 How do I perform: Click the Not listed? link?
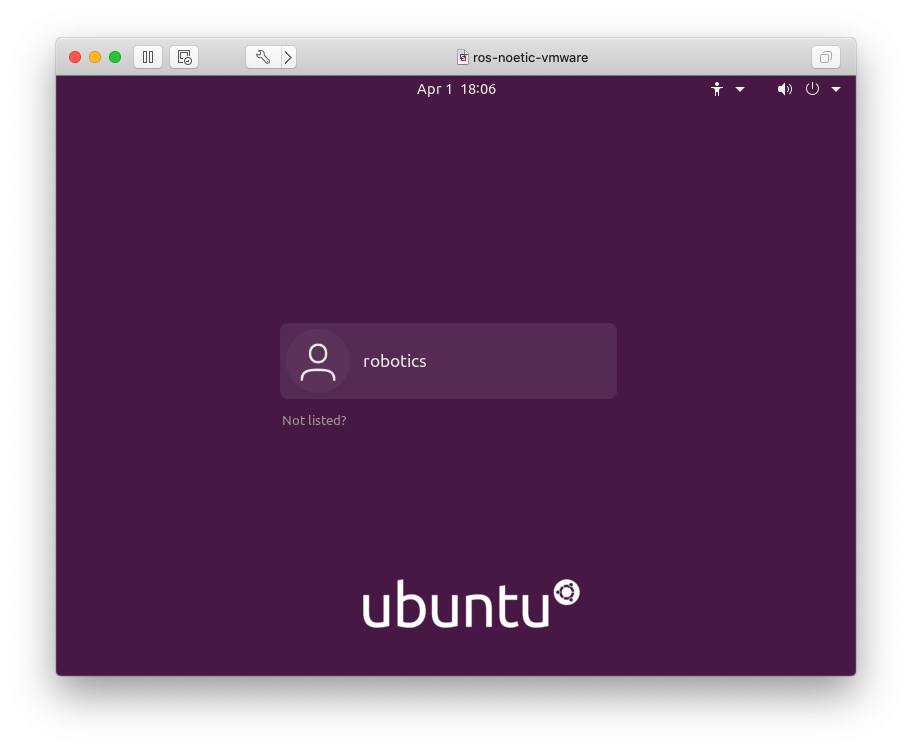point(314,420)
